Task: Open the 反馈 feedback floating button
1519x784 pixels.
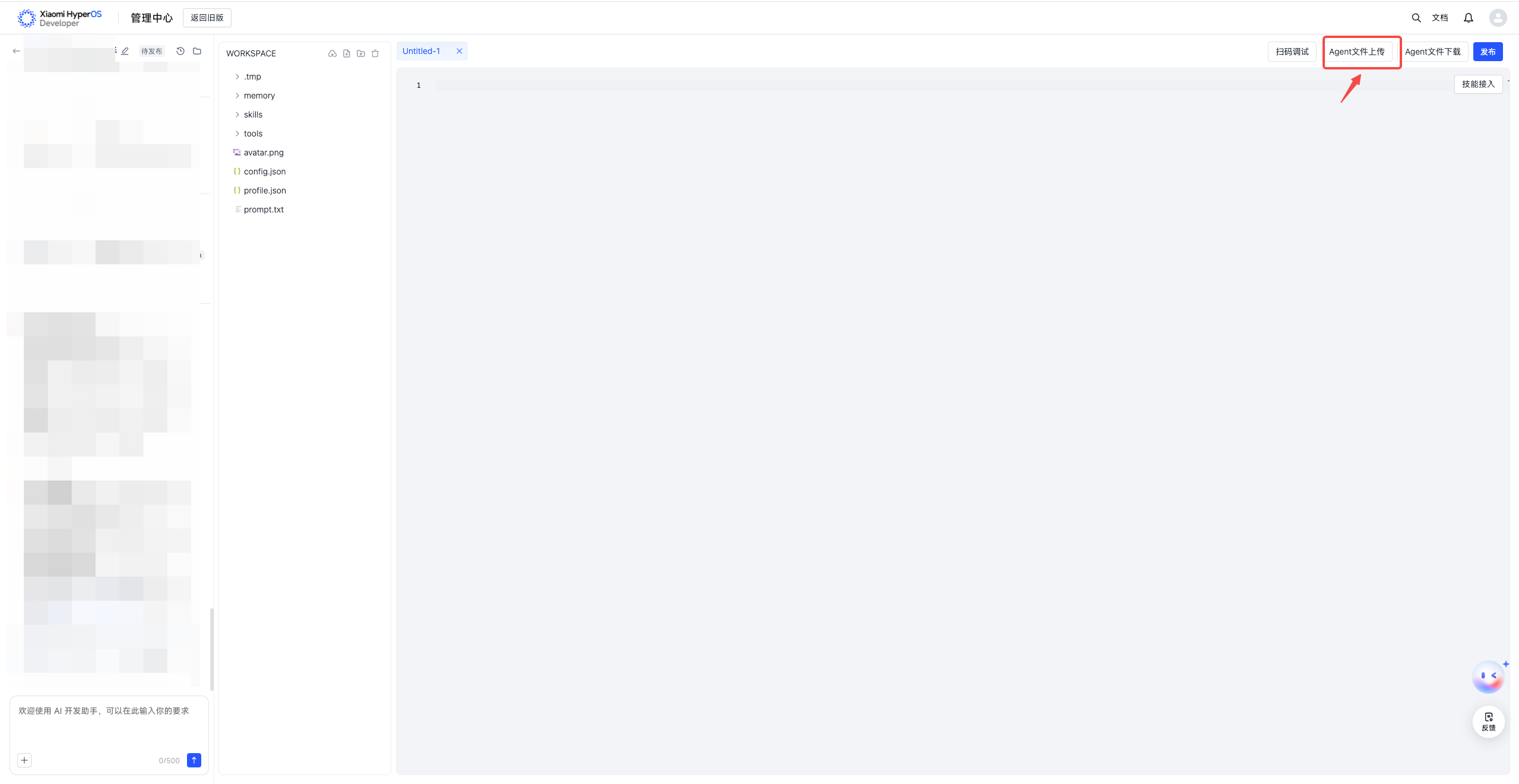Action: pyautogui.click(x=1488, y=721)
